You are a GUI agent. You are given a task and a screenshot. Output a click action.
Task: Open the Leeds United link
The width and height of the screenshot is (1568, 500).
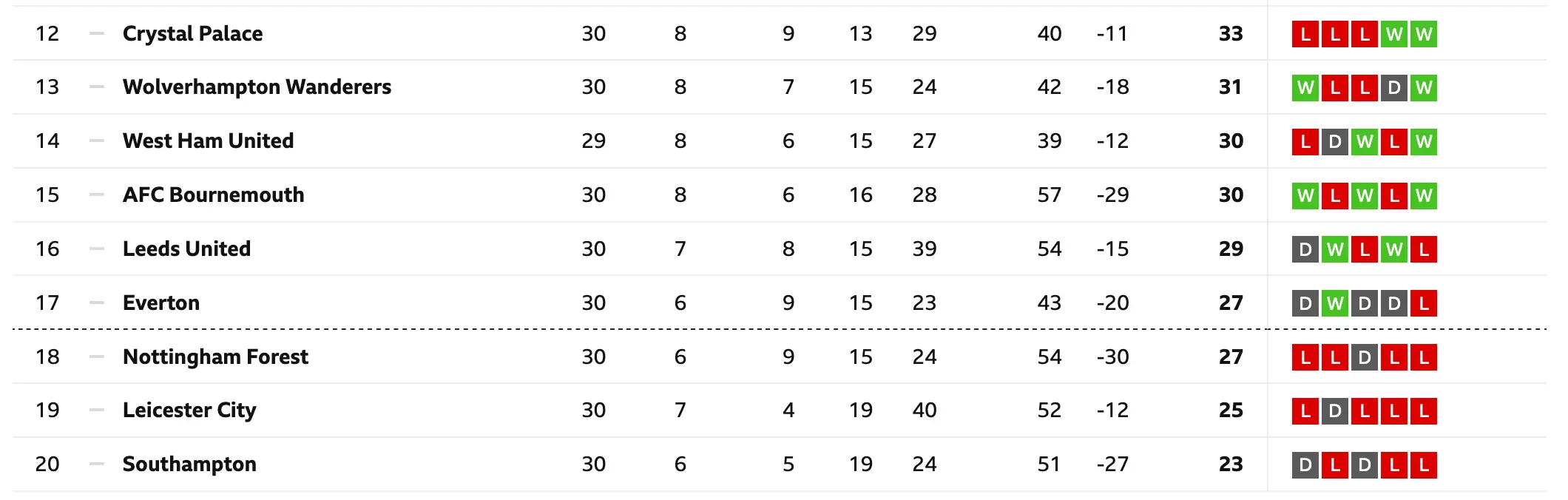click(x=186, y=249)
